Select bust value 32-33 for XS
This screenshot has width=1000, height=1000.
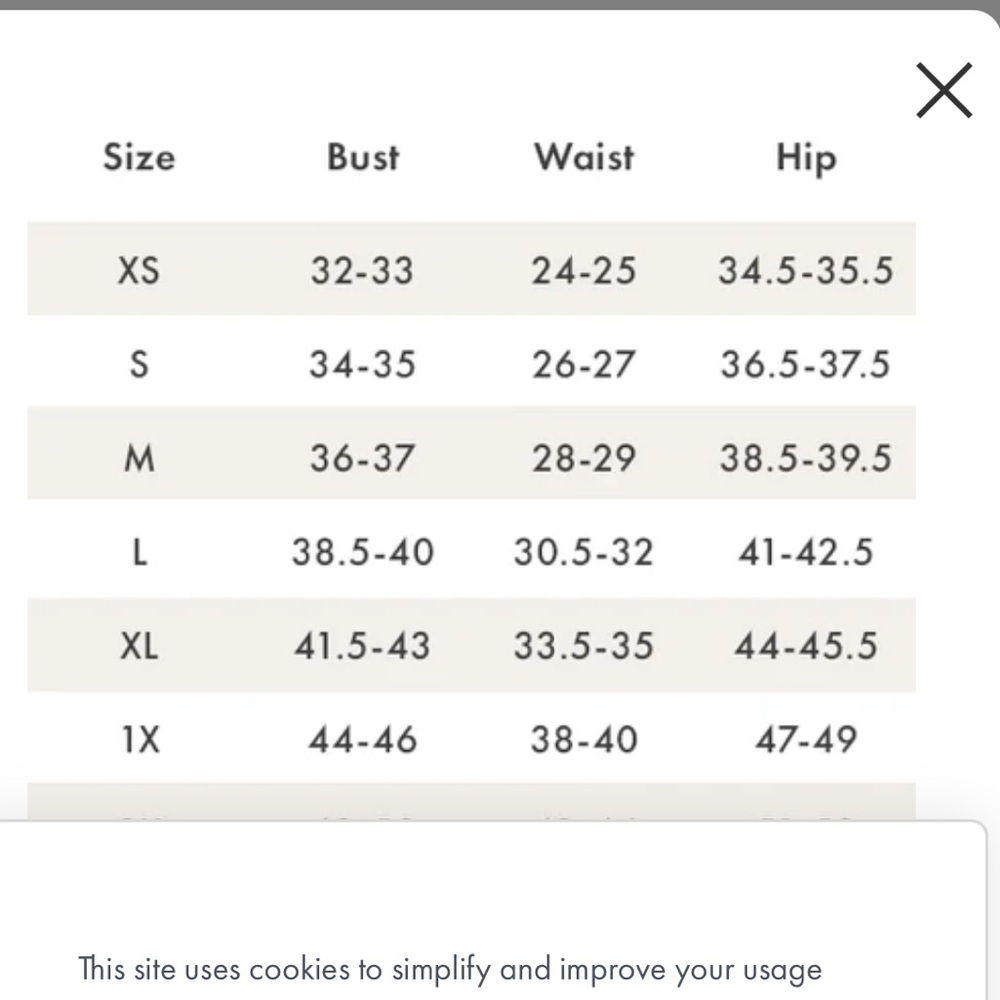(x=362, y=270)
